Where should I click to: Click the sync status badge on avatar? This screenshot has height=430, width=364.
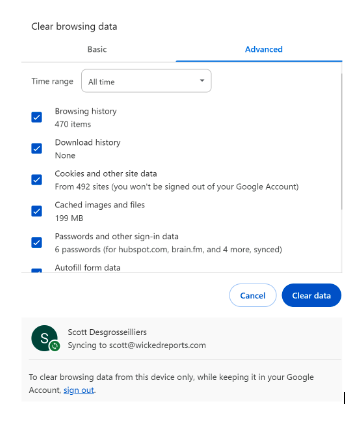coord(55,346)
